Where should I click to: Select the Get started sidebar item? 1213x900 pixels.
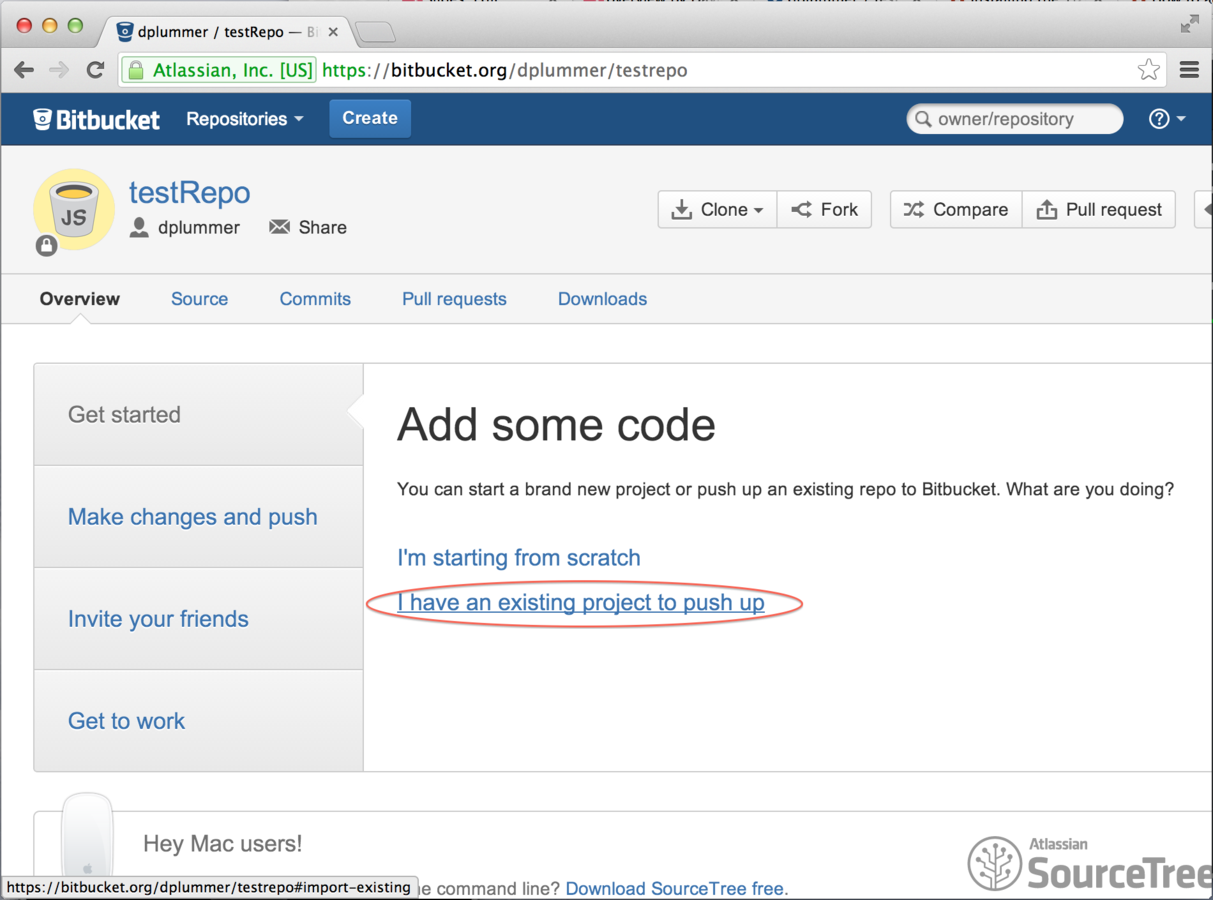(199, 415)
